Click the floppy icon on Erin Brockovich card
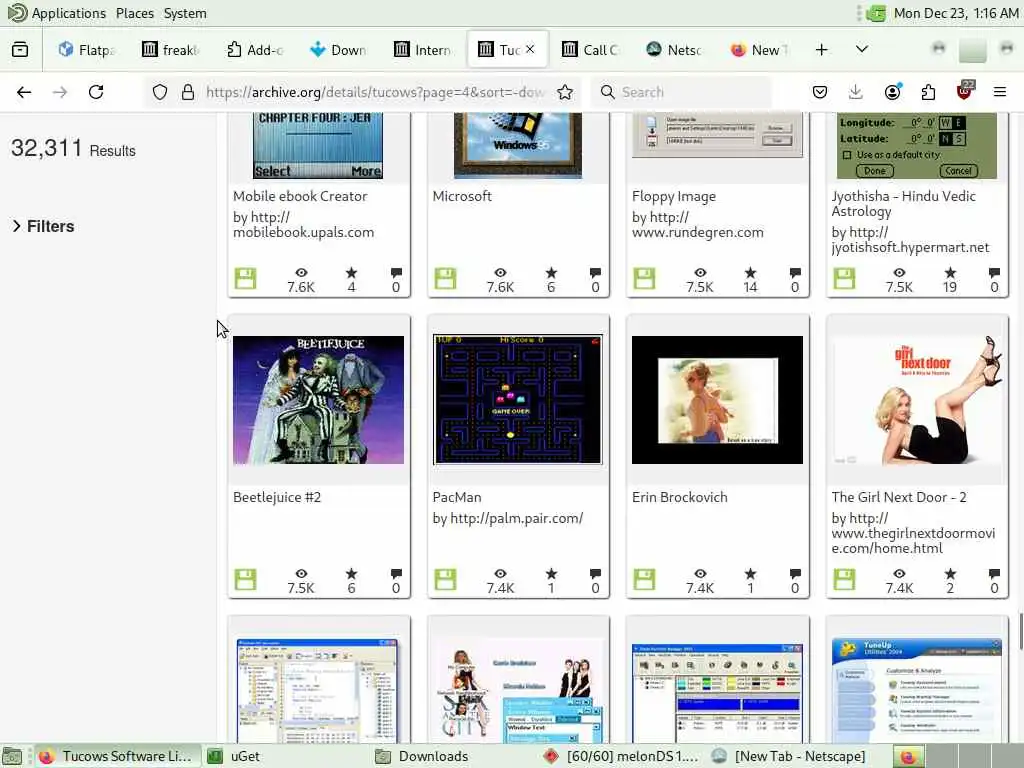 tap(645, 580)
